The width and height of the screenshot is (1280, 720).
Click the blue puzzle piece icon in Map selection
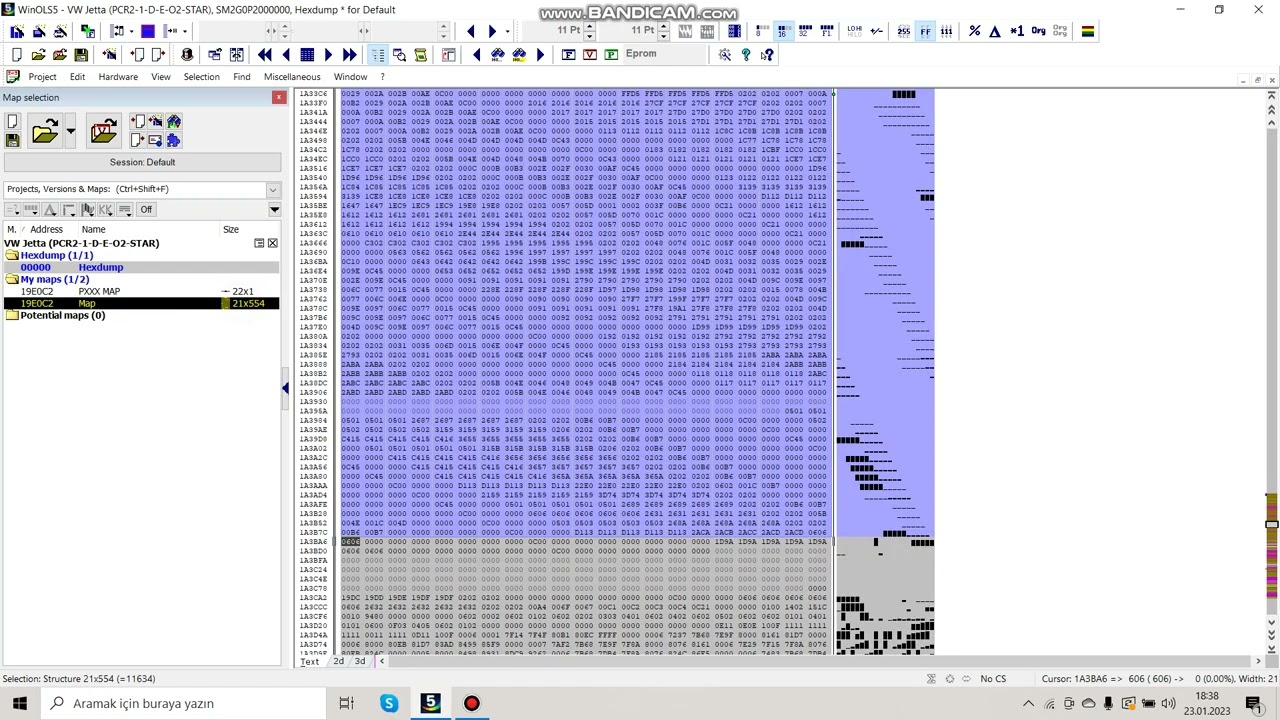tap(173, 140)
